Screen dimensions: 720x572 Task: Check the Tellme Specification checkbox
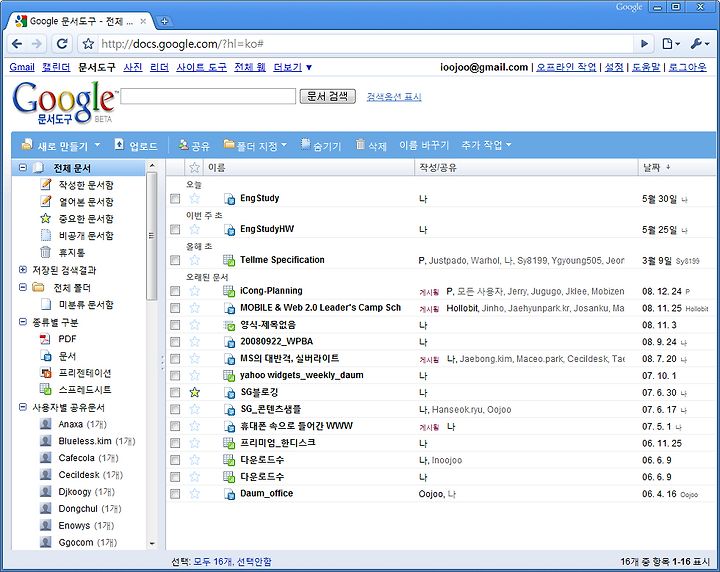click(175, 260)
